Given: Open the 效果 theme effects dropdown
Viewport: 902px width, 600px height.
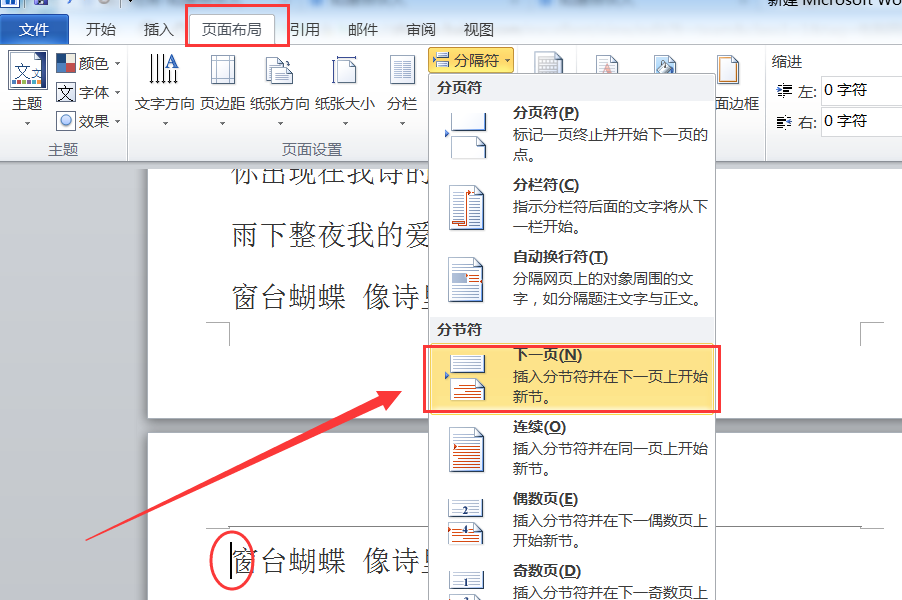Looking at the screenshot, I should (89, 121).
